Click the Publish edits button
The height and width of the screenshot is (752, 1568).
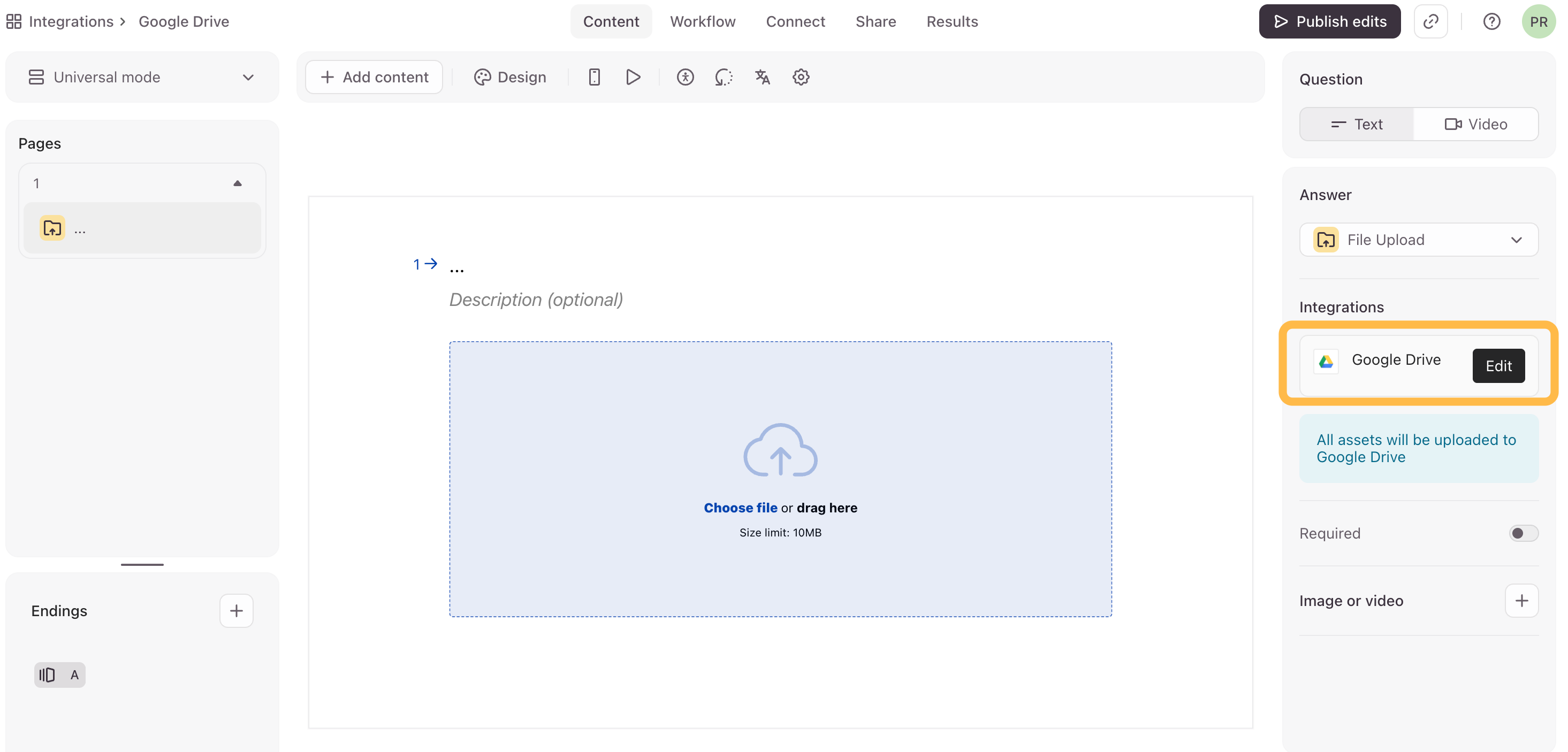(1329, 22)
